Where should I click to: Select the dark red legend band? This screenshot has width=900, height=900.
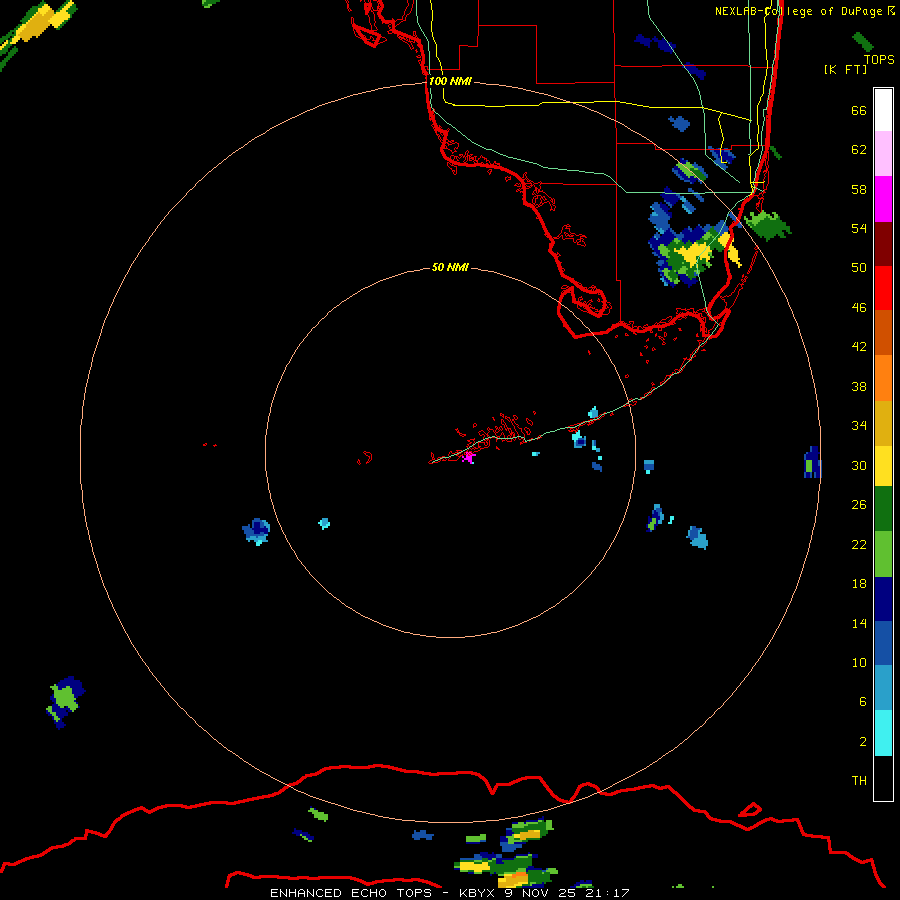click(883, 243)
